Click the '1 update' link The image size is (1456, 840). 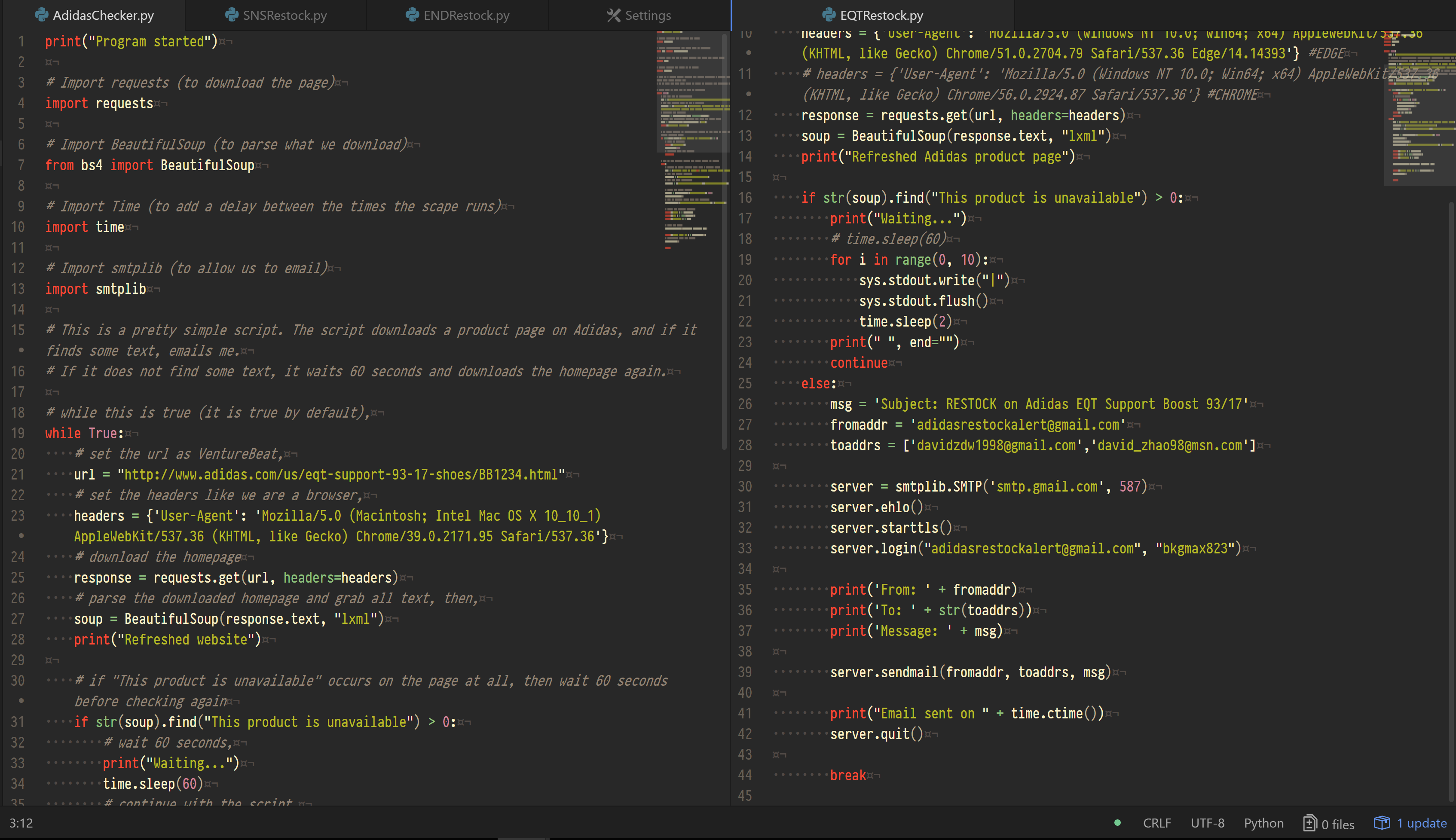coord(1421,823)
